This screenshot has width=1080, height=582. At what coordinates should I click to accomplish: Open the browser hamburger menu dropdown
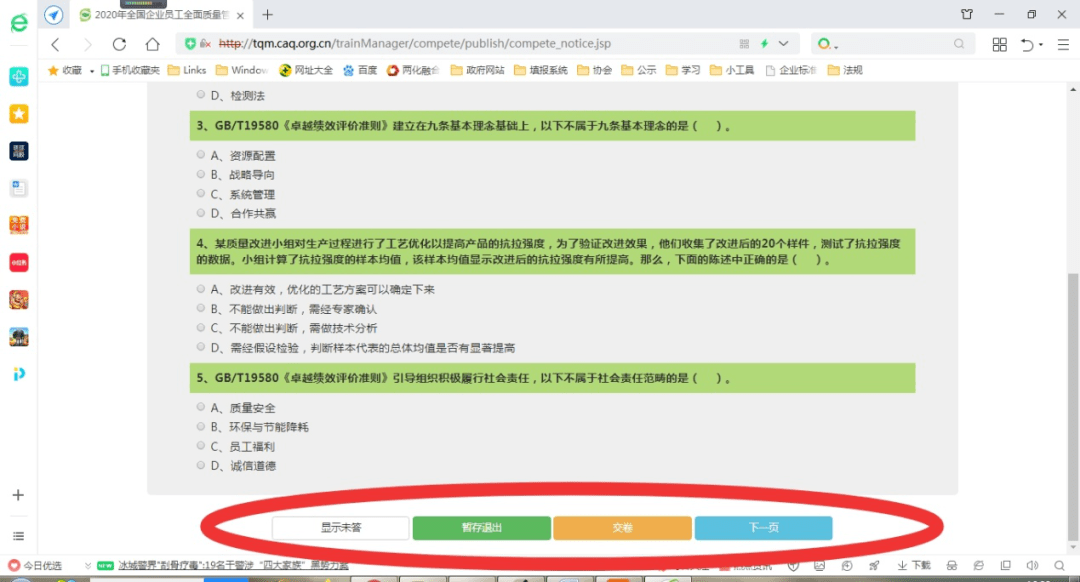click(x=1063, y=43)
